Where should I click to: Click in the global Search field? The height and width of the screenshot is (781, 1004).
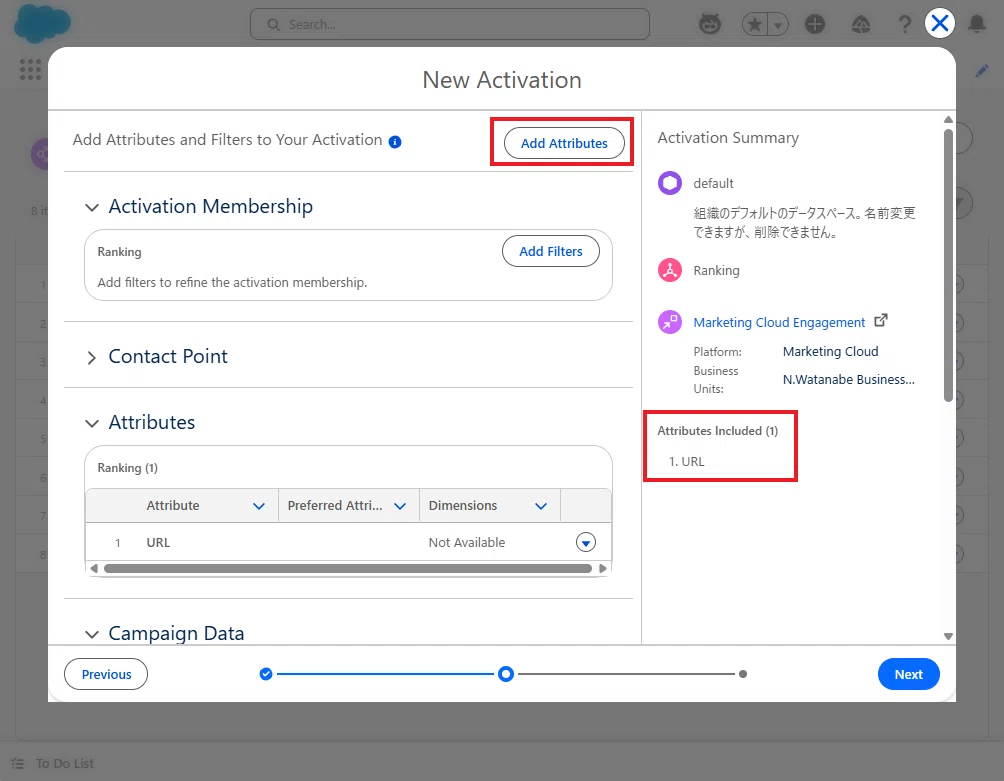tap(449, 24)
